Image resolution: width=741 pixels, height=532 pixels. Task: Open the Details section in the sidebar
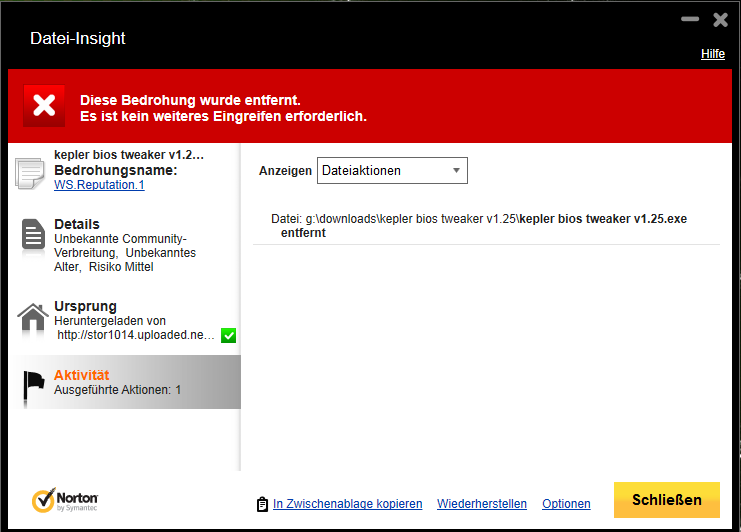tap(124, 245)
